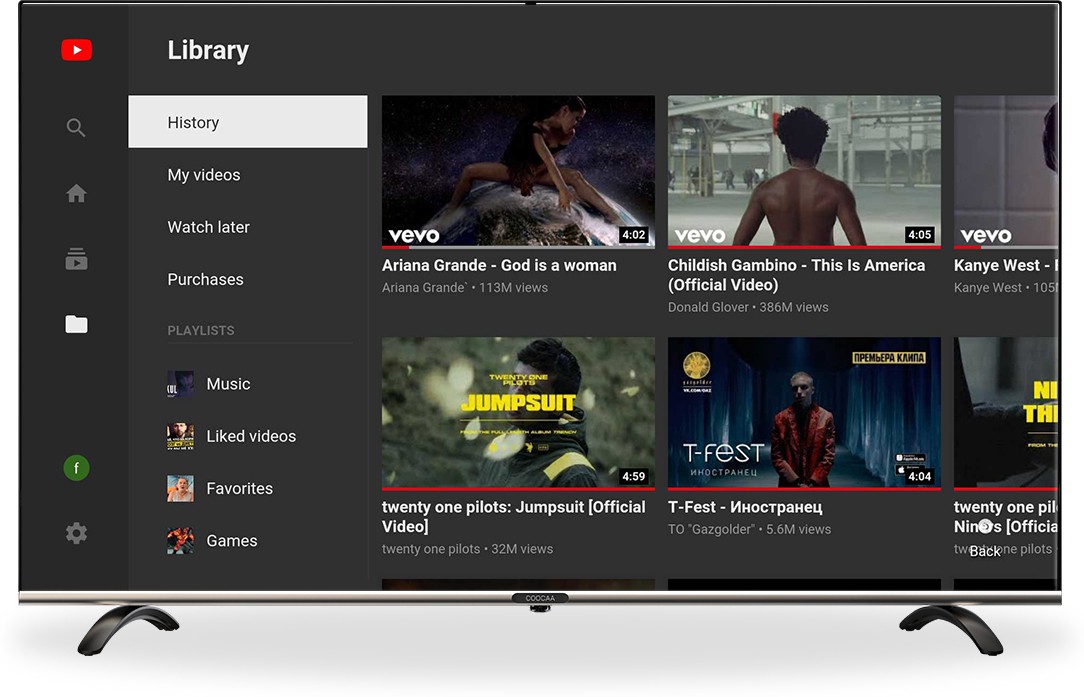Open the Watch later list
1084x697 pixels.
(208, 227)
